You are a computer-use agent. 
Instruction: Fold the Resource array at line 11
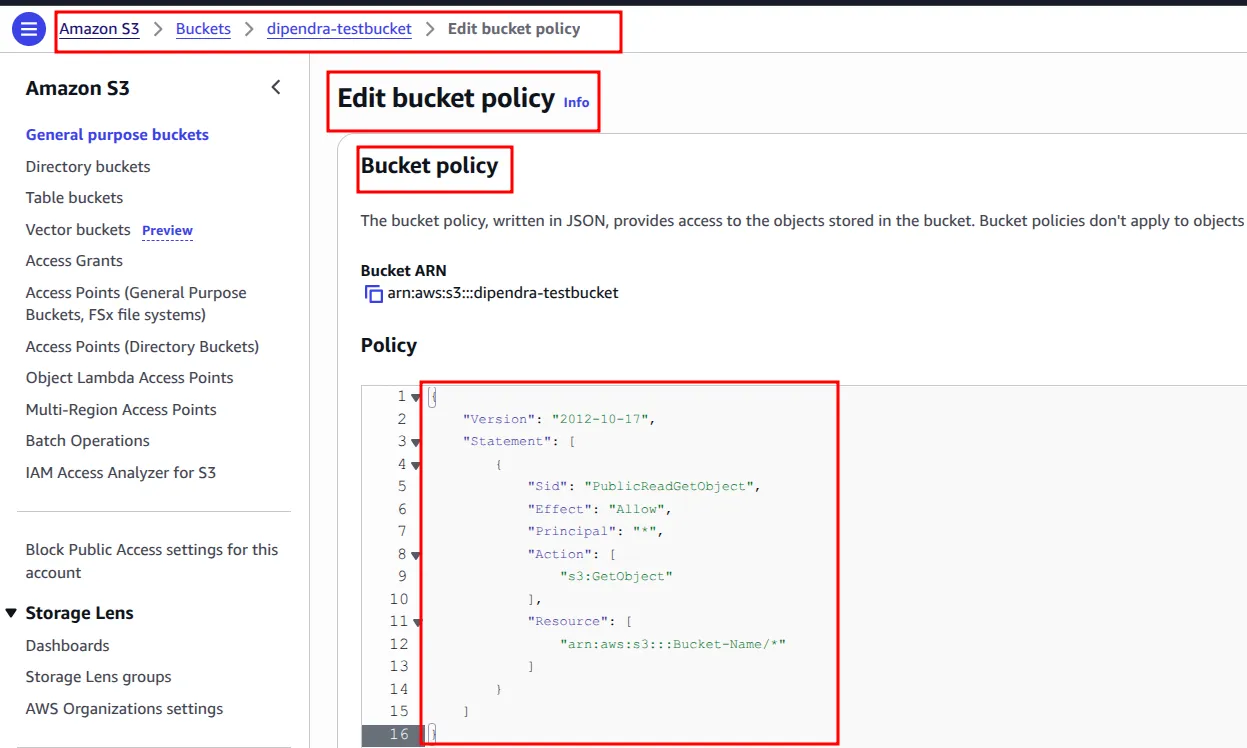tap(416, 622)
